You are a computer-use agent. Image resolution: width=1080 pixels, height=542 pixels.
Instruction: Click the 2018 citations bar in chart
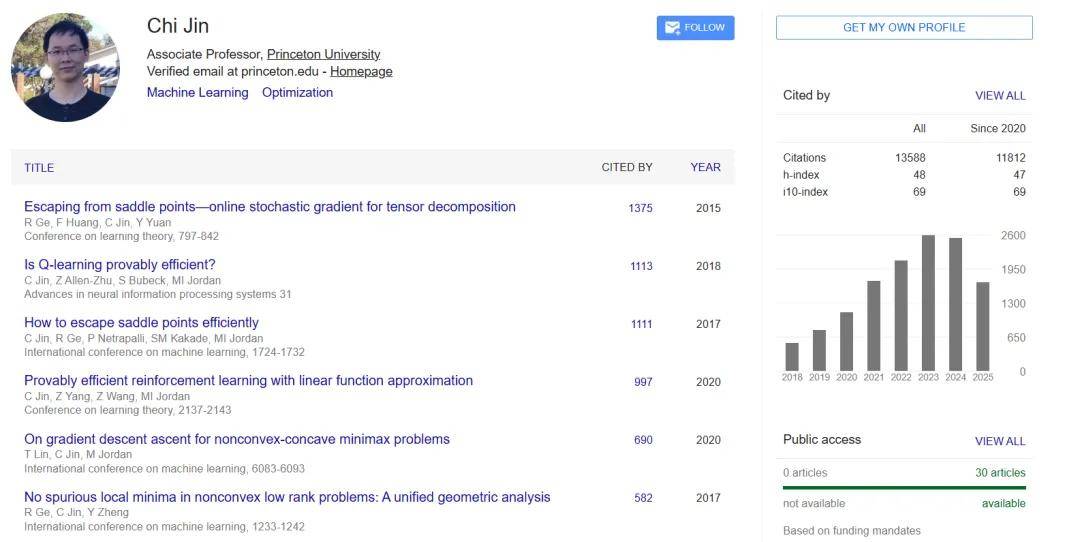pyautogui.click(x=792, y=357)
